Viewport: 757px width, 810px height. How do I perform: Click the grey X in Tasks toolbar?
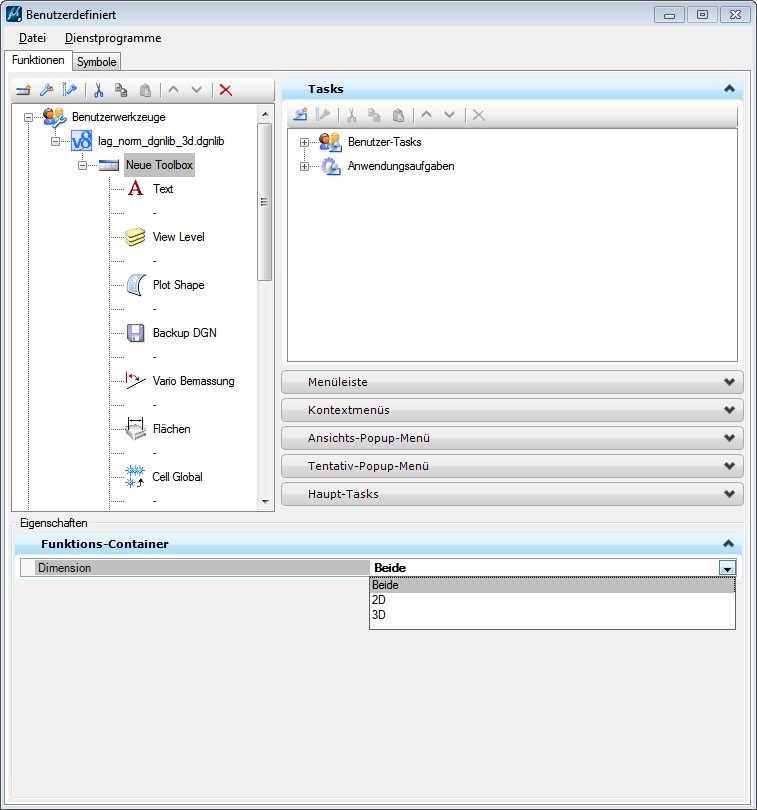[479, 115]
